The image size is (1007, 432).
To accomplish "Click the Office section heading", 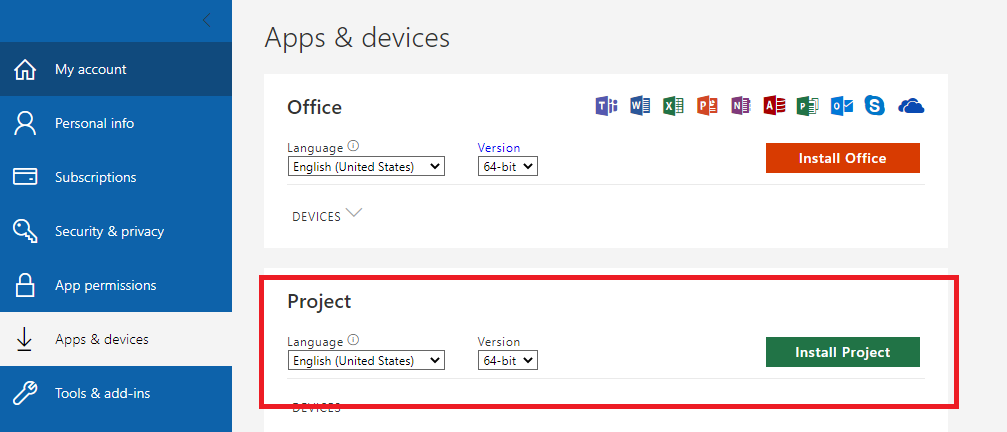I will 315,107.
